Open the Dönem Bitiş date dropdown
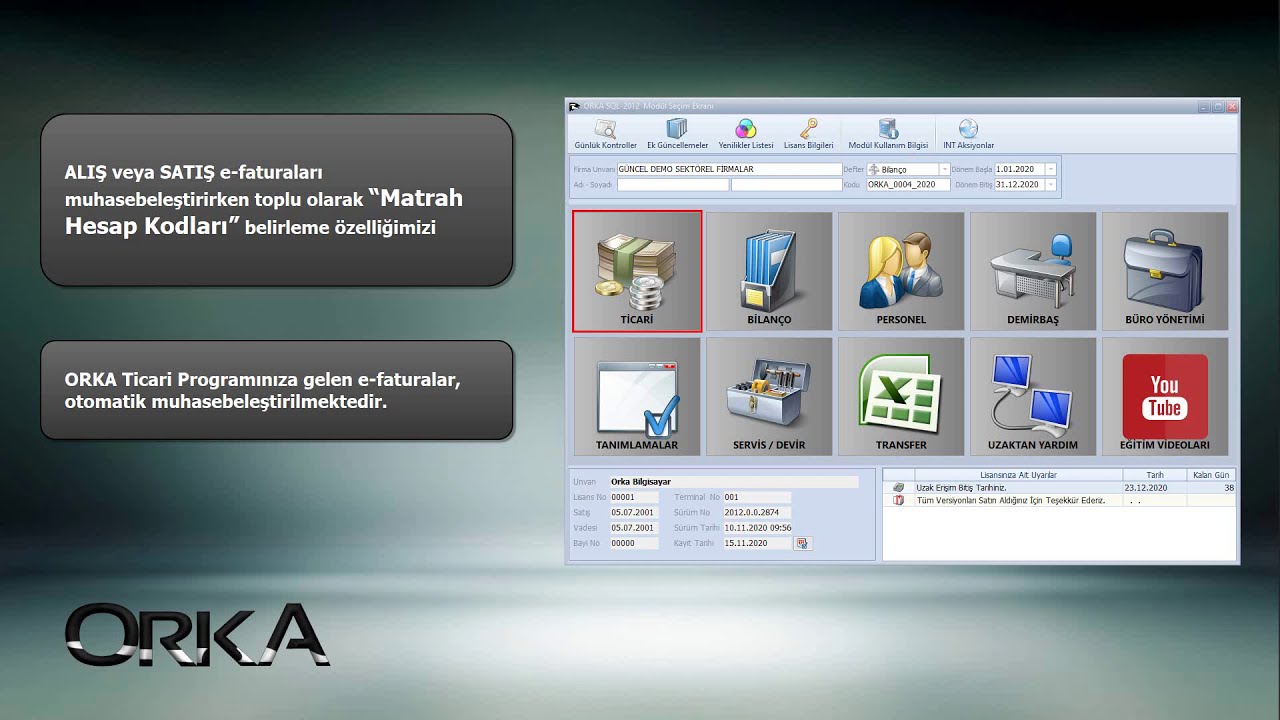 (1050, 185)
